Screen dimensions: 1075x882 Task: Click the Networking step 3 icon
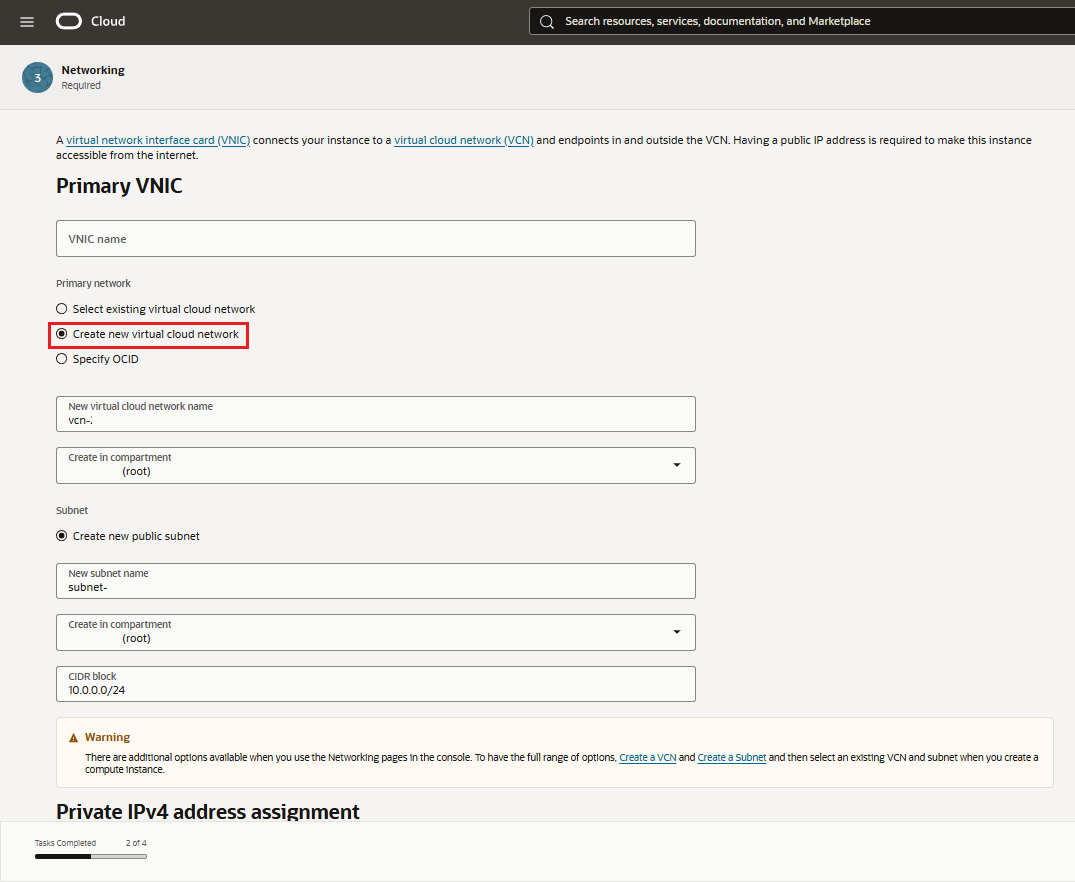coord(37,78)
